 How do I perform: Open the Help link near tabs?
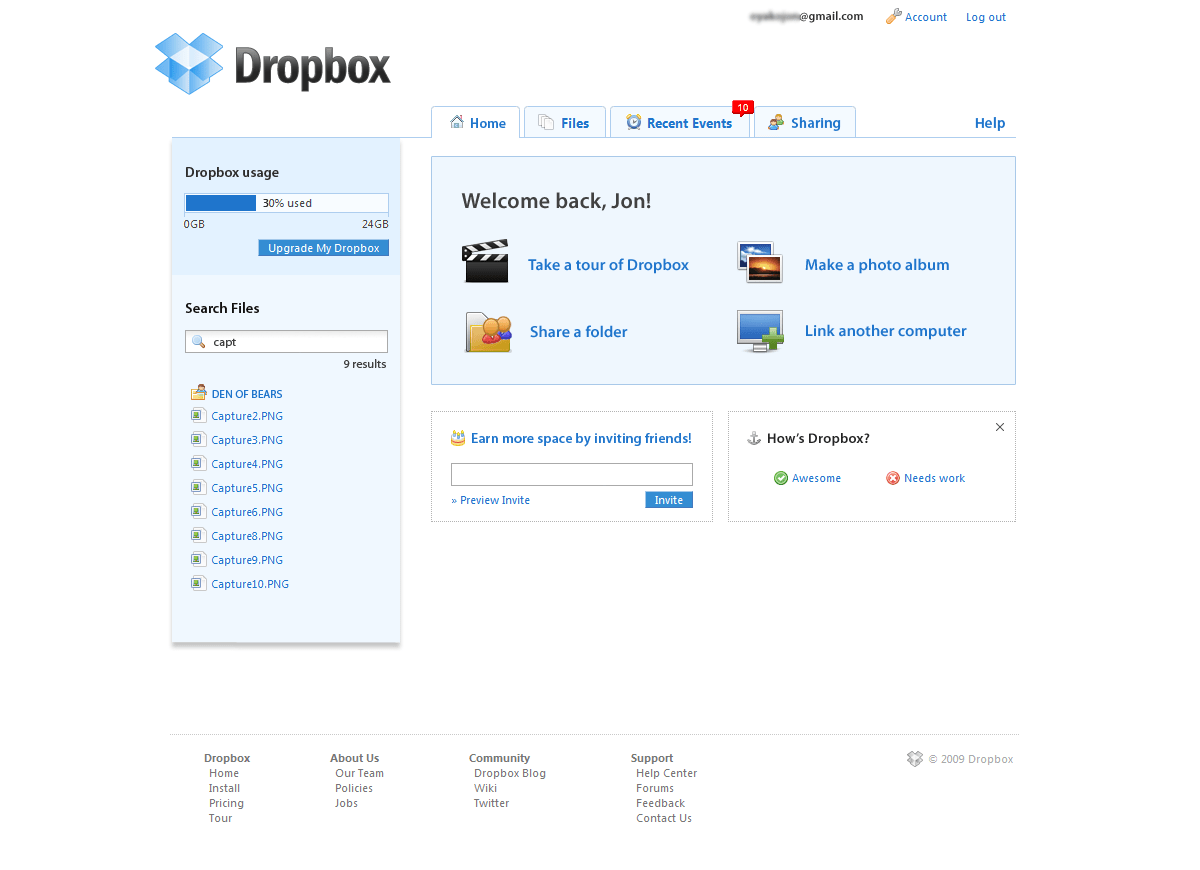(990, 123)
